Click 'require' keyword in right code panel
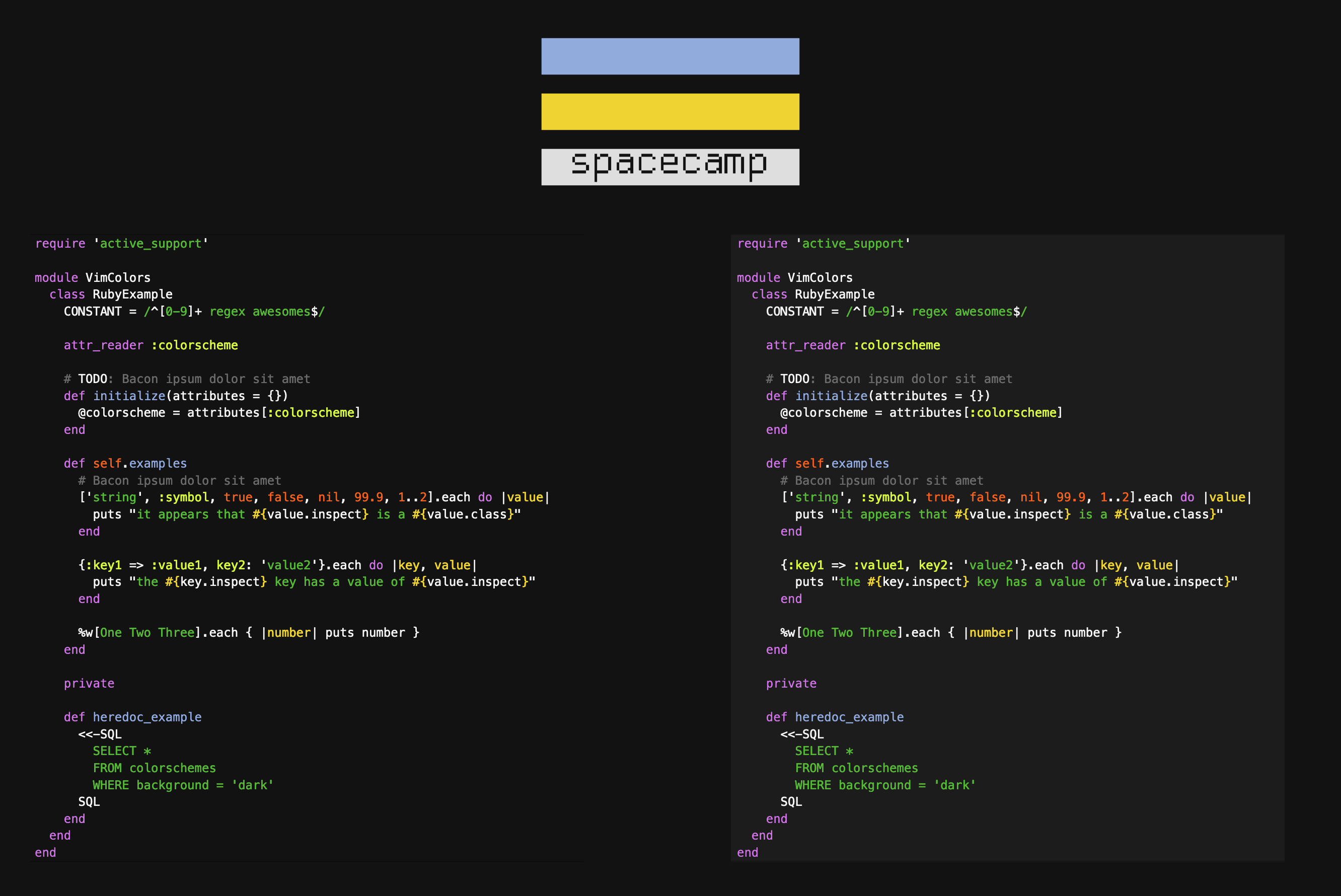 click(762, 244)
